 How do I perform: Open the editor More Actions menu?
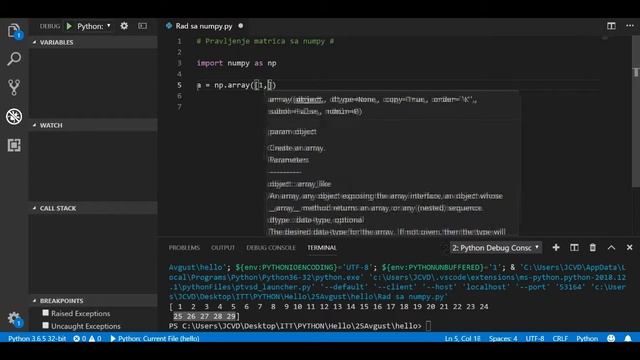click(x=630, y=26)
